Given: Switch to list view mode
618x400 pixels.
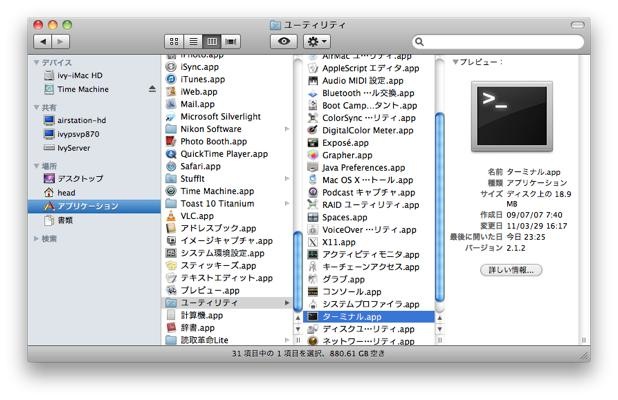Looking at the screenshot, I should click(192, 41).
